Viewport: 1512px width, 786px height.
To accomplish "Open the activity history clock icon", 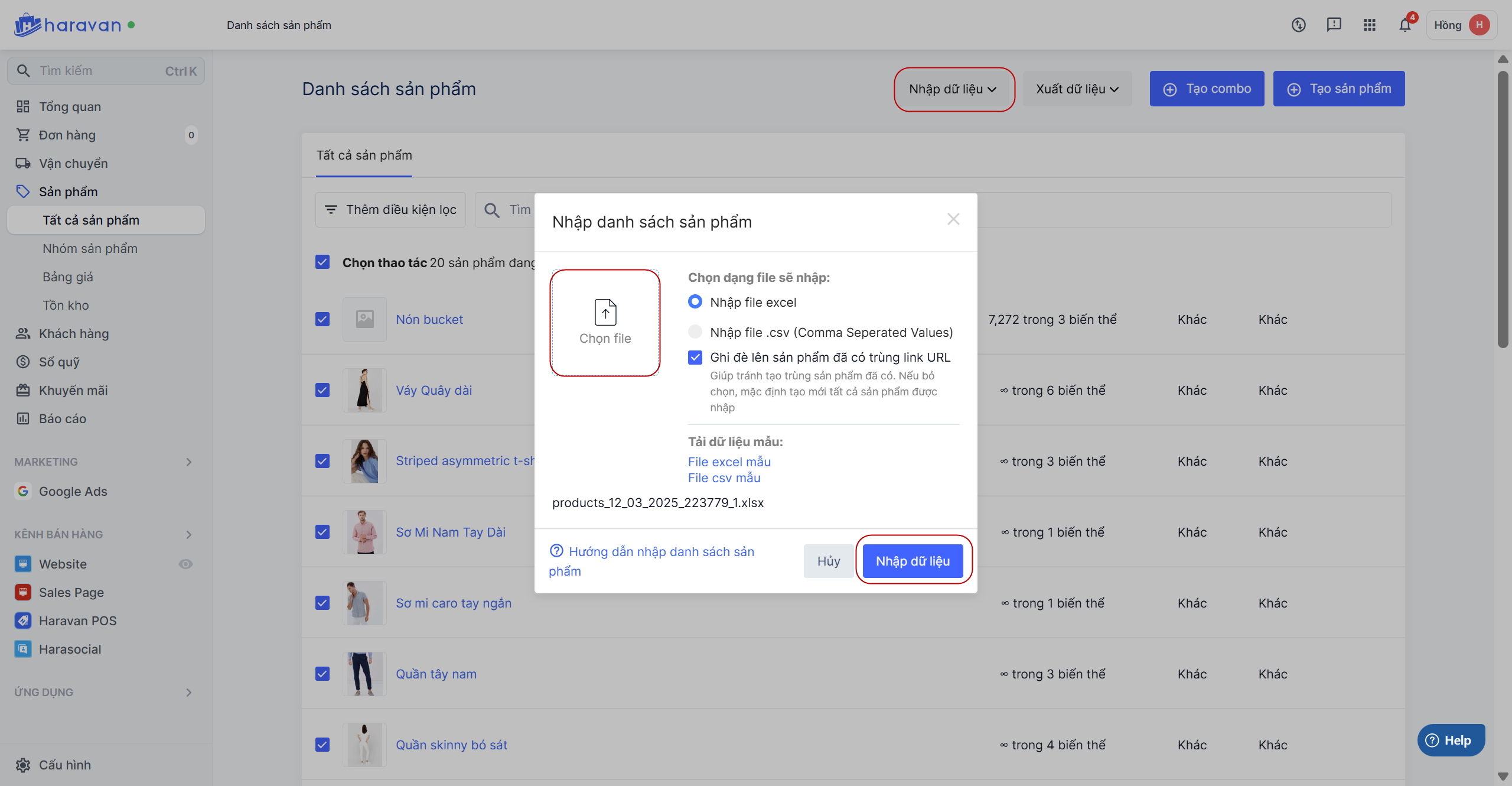I will [x=1298, y=25].
